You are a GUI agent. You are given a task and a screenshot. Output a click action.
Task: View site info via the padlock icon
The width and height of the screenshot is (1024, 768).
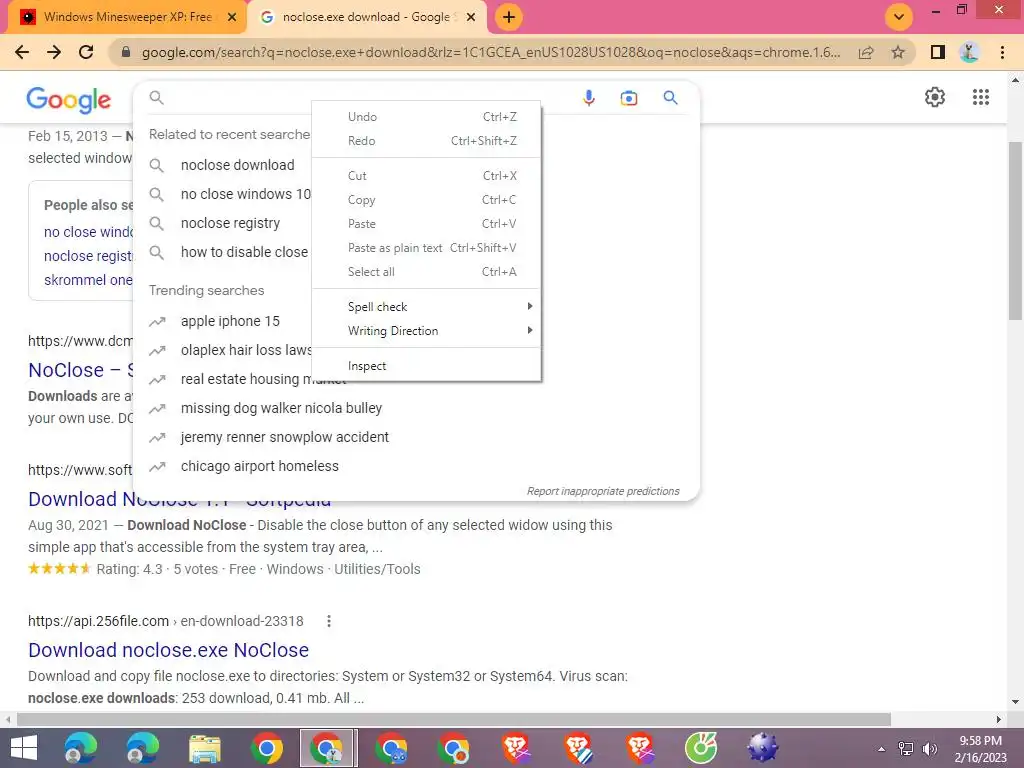point(126,52)
